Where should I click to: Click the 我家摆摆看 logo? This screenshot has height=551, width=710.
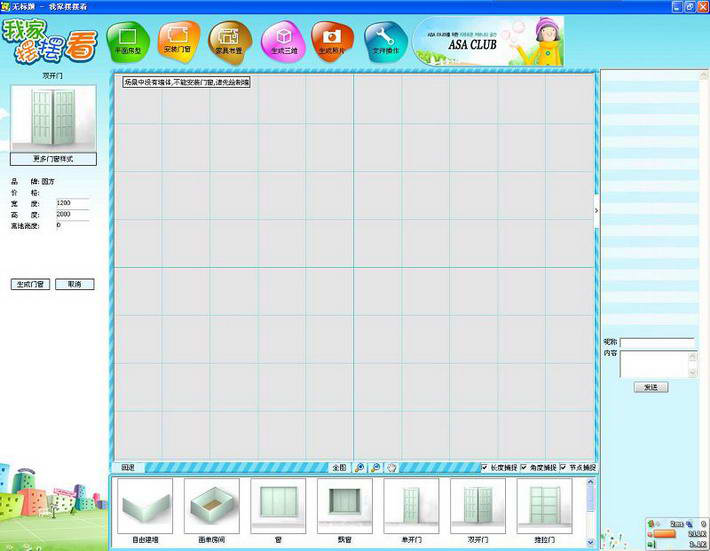(x=49, y=42)
